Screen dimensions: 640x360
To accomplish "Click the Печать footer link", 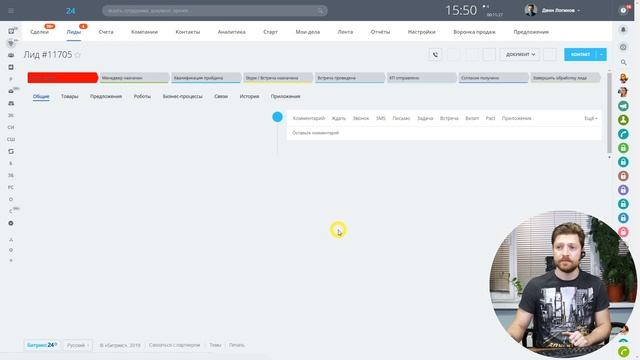I will [236, 345].
